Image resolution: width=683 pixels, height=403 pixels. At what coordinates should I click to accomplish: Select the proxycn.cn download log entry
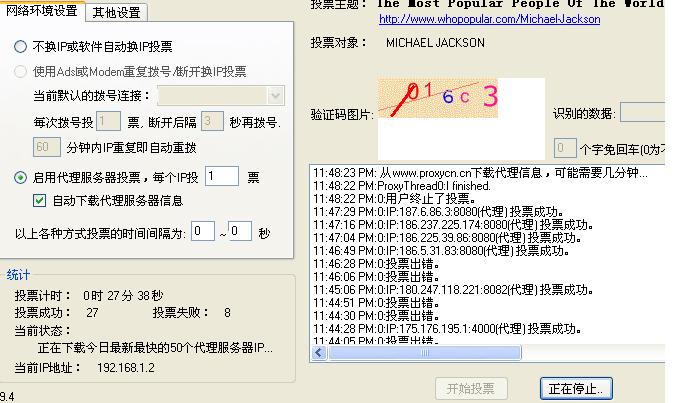[x=480, y=173]
